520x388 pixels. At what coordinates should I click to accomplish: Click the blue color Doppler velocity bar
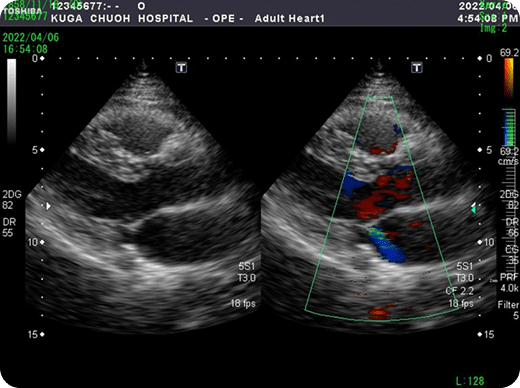pos(509,127)
